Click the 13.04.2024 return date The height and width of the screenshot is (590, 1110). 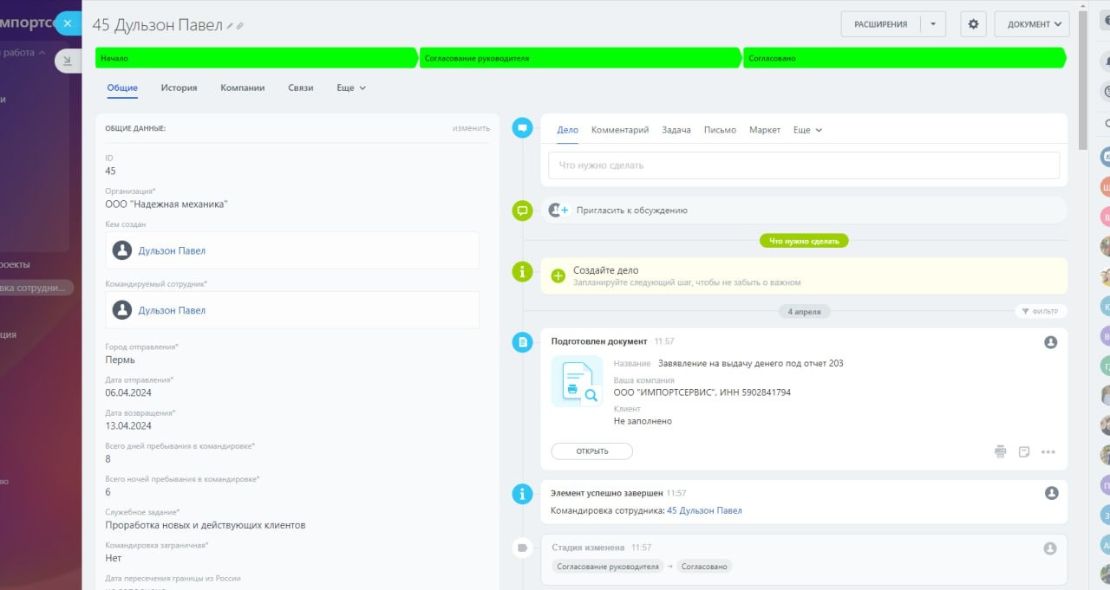point(128,426)
